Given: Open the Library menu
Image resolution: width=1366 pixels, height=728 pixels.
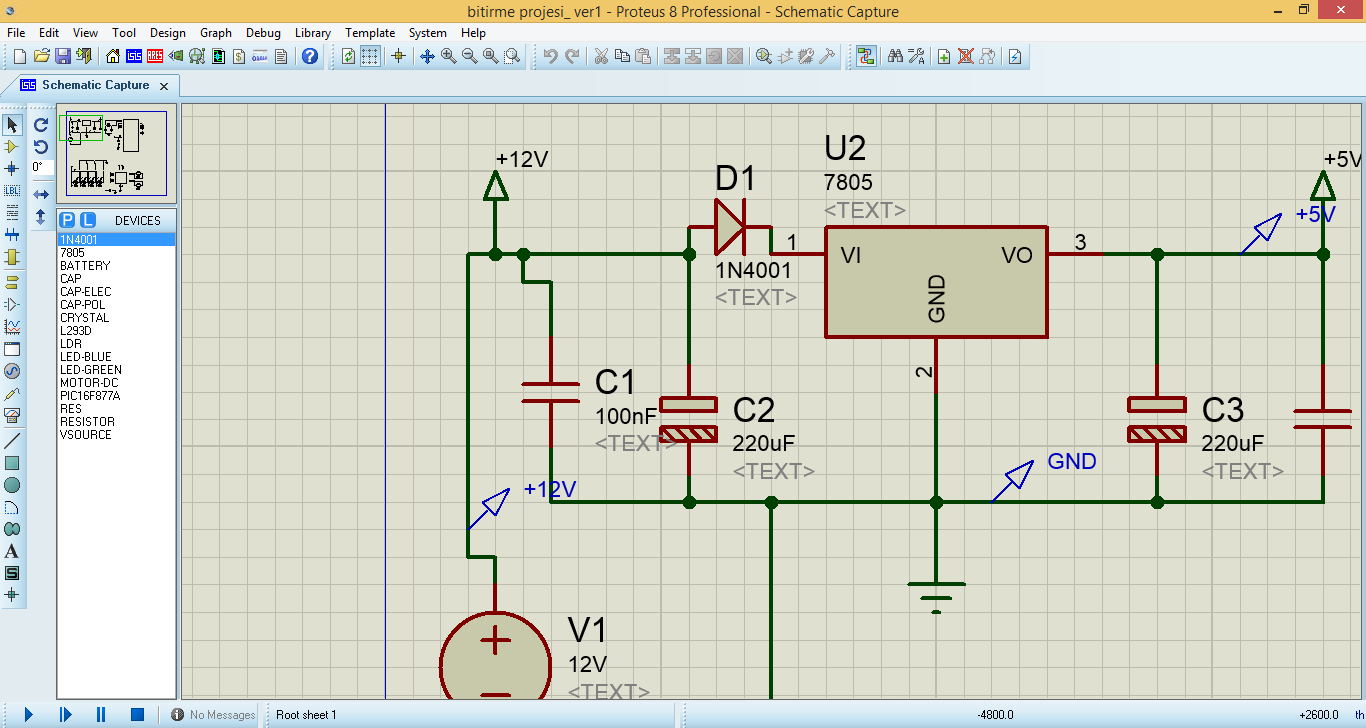Looking at the screenshot, I should (313, 33).
